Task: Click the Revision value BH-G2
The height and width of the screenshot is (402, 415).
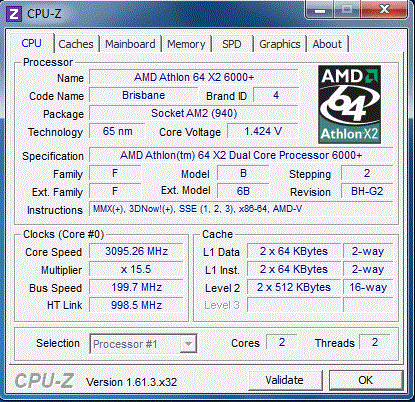Action: 367,191
